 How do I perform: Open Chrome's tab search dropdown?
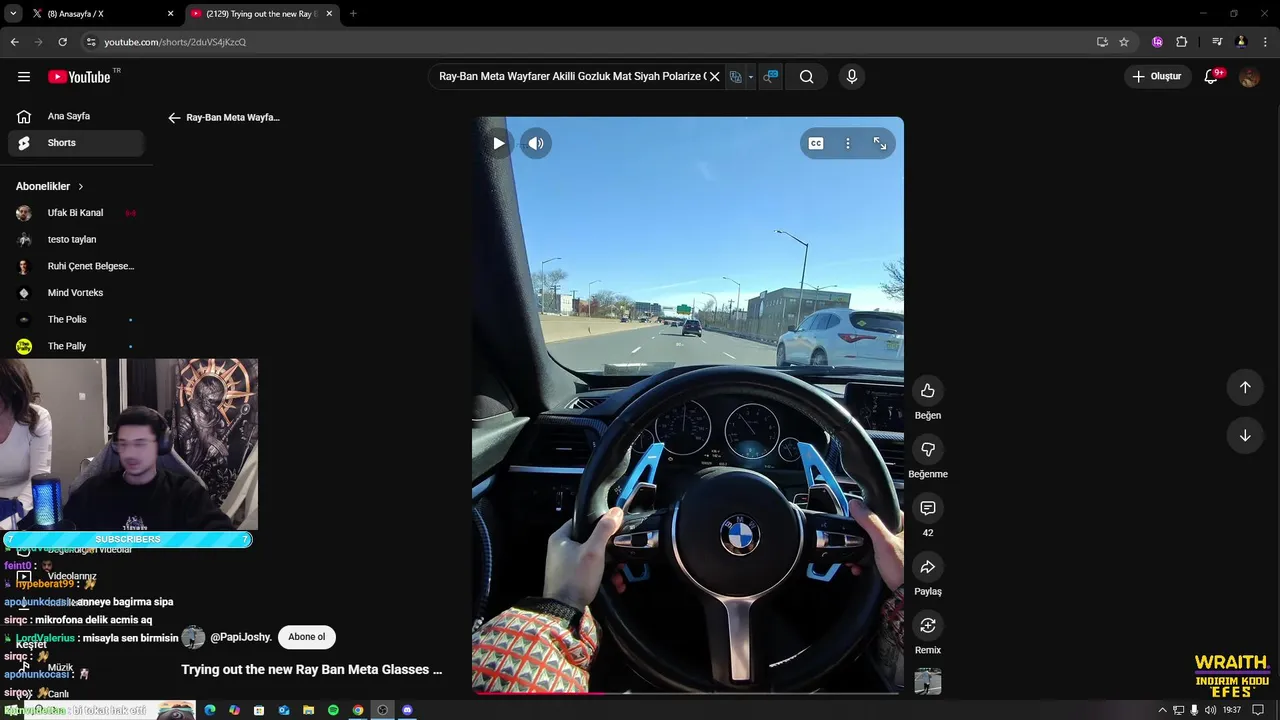[x=13, y=14]
